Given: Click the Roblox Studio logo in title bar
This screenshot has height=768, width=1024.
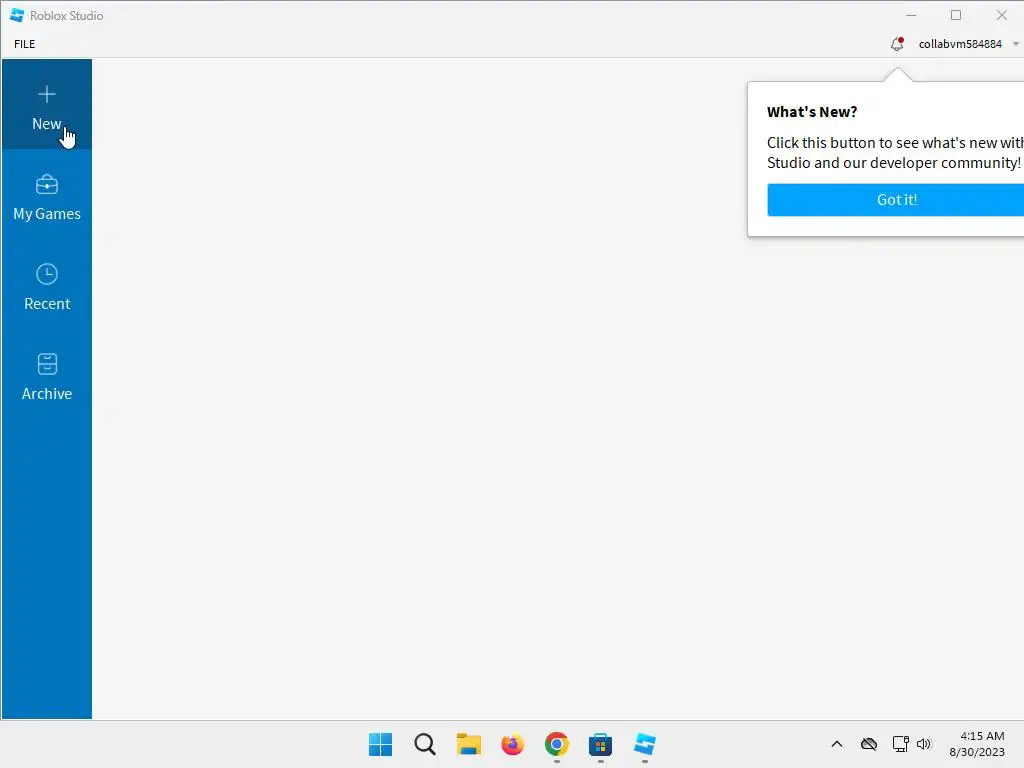Looking at the screenshot, I should pos(17,15).
